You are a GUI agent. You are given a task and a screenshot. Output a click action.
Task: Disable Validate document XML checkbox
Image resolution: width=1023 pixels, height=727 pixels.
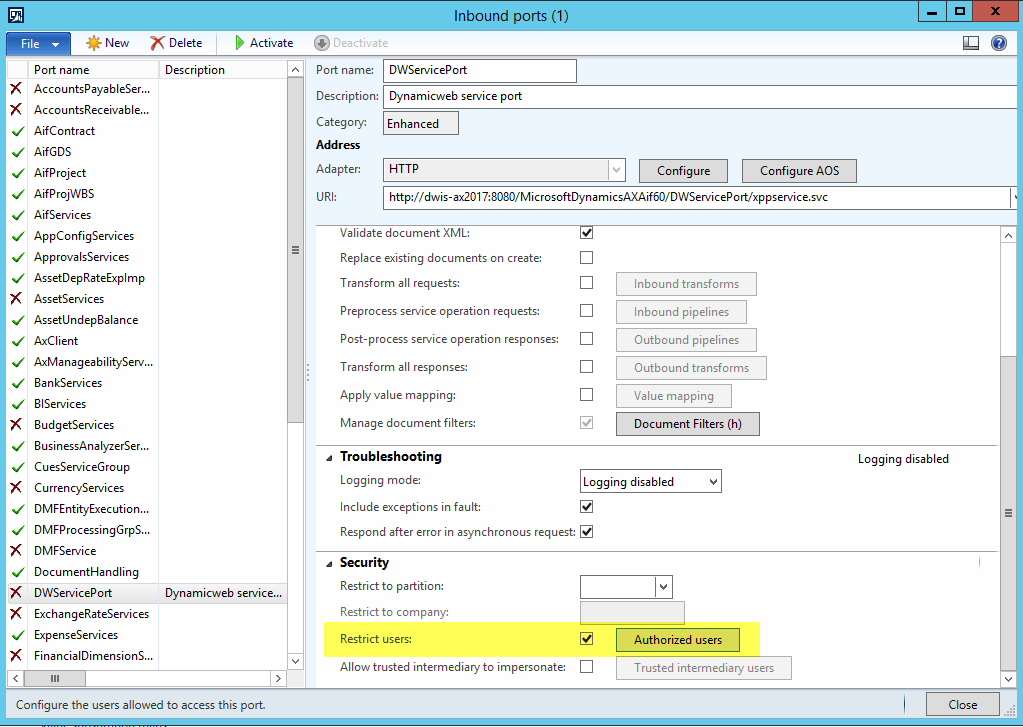point(587,233)
